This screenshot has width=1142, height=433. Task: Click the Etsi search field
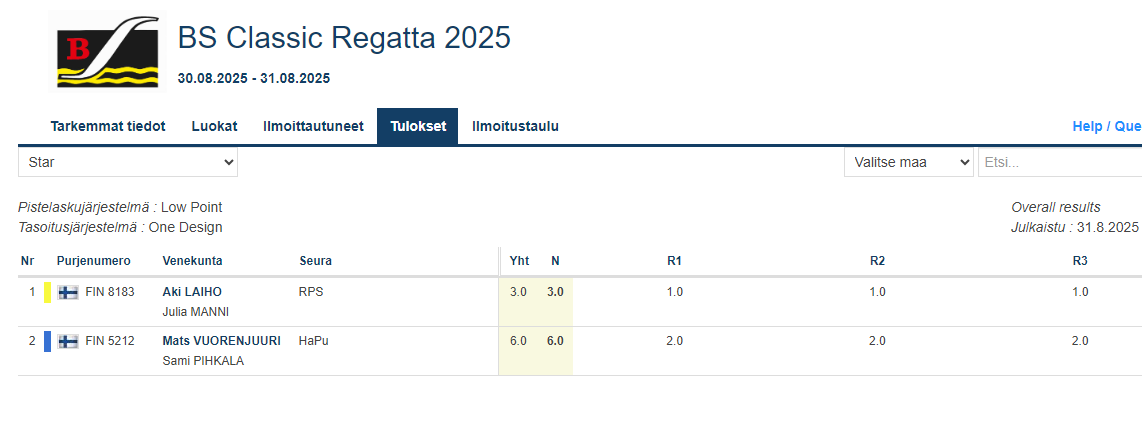pyautogui.click(x=1059, y=162)
